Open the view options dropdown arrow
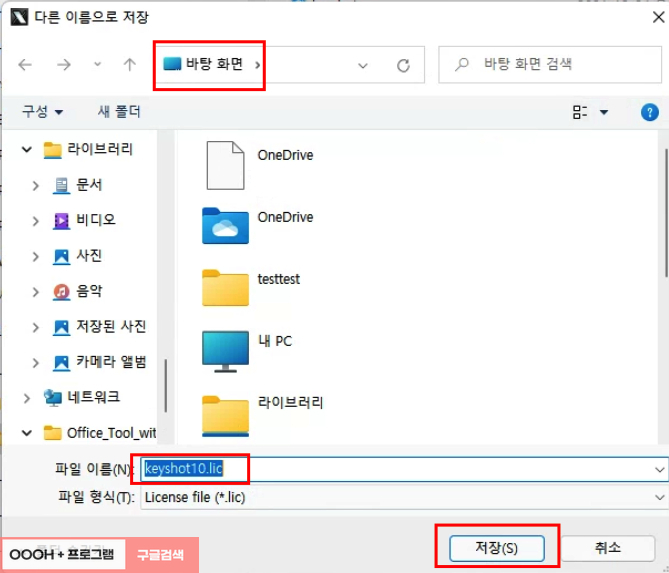The height and width of the screenshot is (573, 669). pos(604,112)
